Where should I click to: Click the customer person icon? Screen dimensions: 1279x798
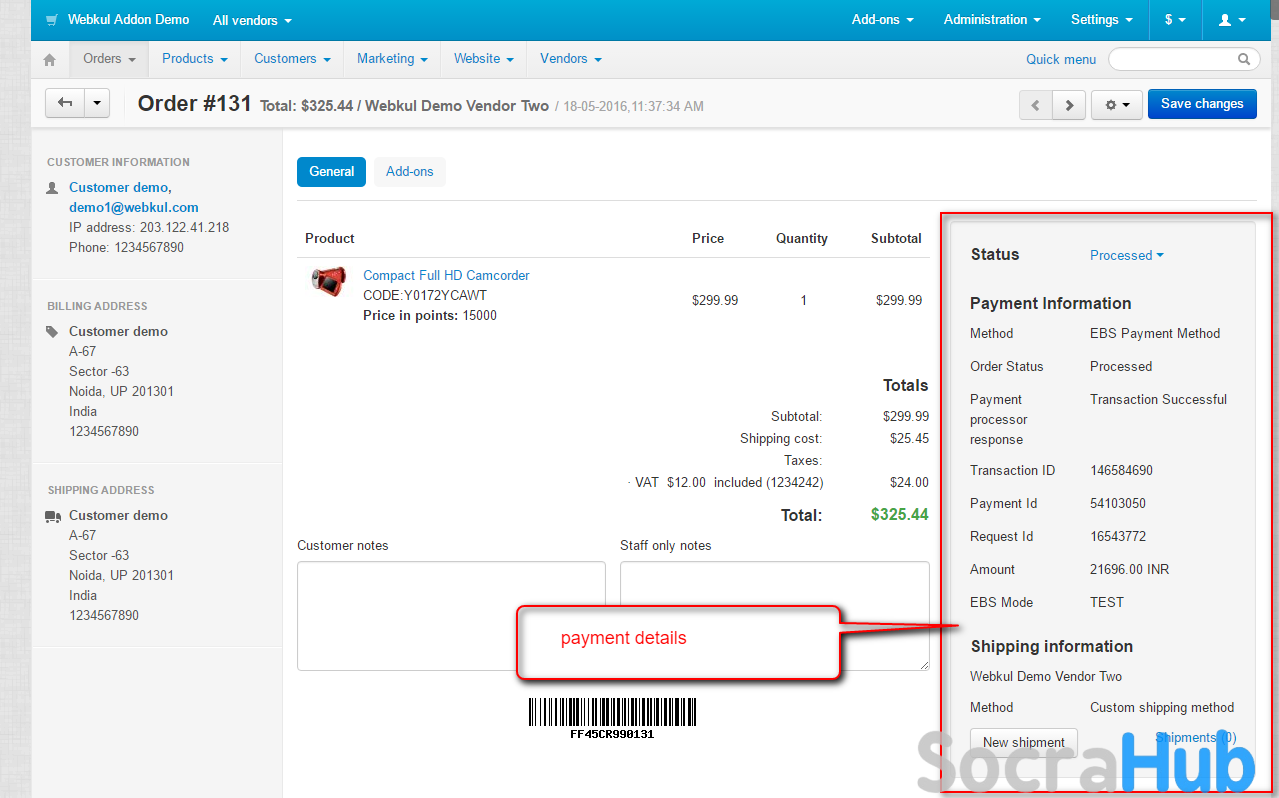(53, 187)
